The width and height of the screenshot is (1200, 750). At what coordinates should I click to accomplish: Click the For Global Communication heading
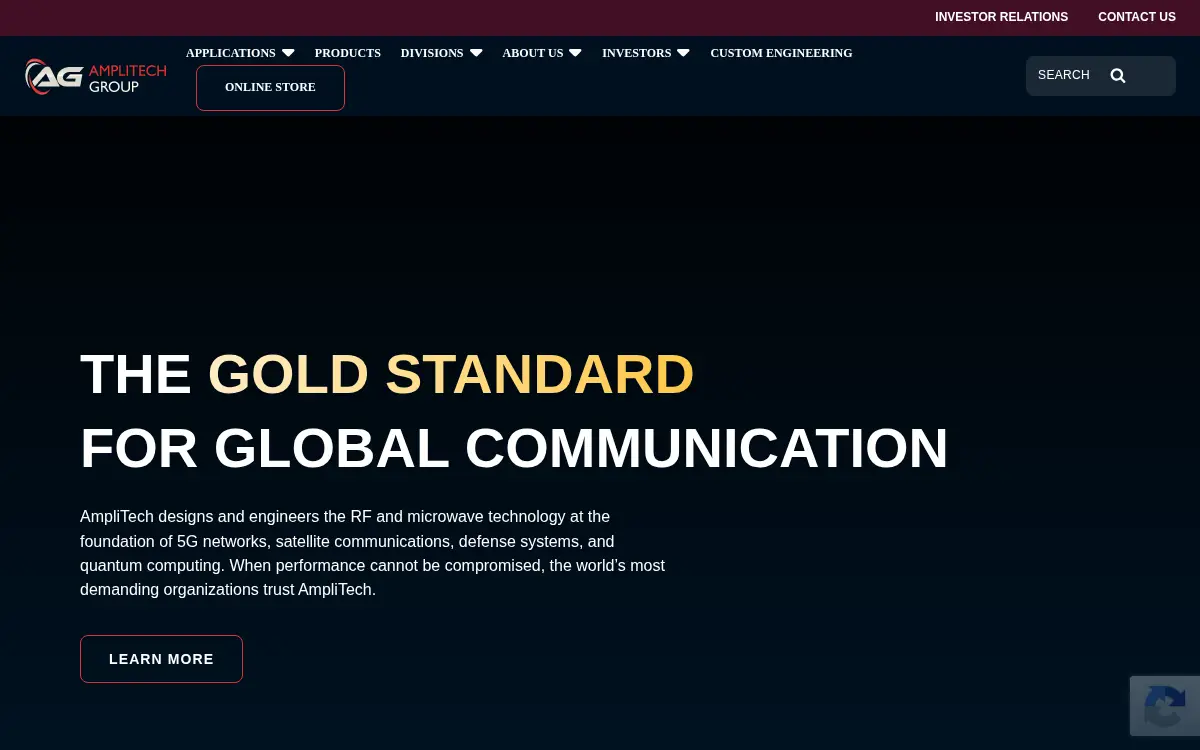coord(514,448)
